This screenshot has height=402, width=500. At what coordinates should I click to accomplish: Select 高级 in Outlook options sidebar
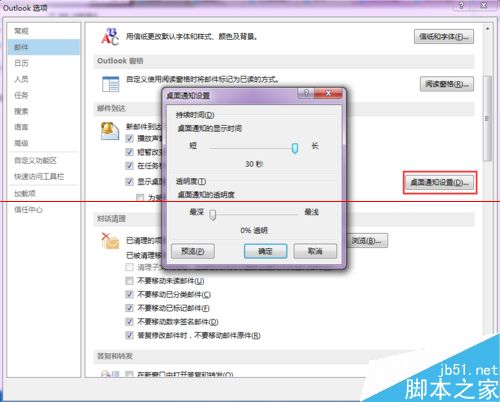coord(44,143)
